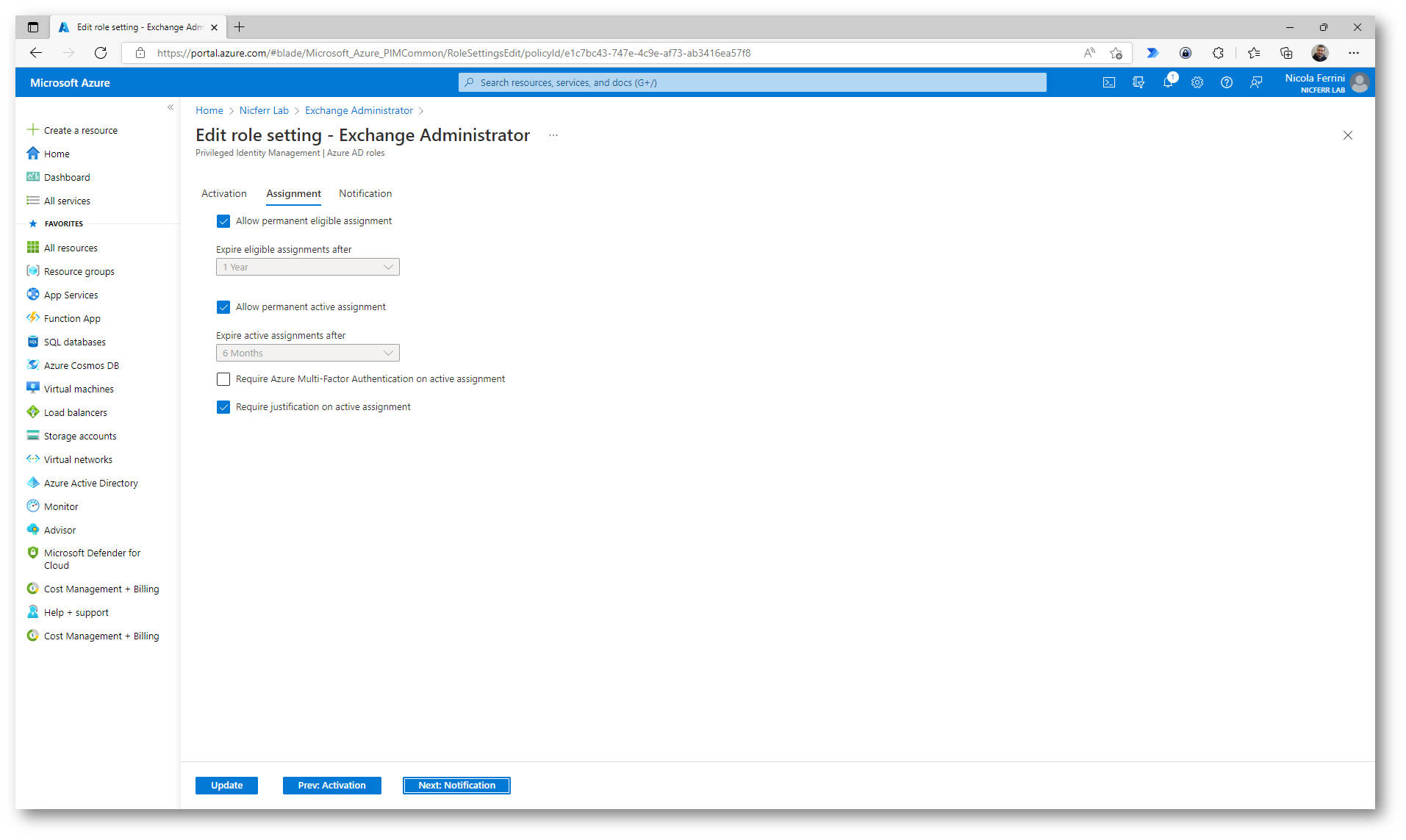Click the Virtual machines icon
Viewport: 1406px width, 840px height.
(x=33, y=389)
